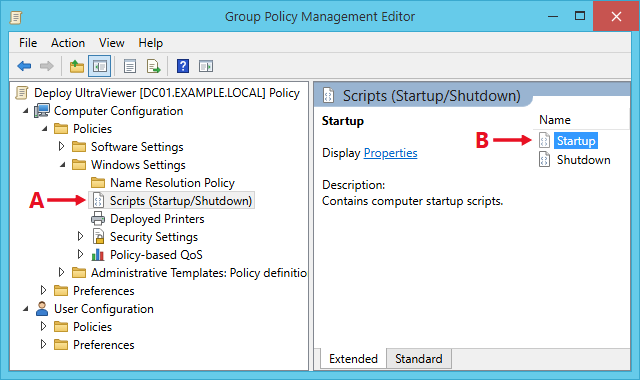
Task: Select the User Configuration label
Action: pos(104,309)
